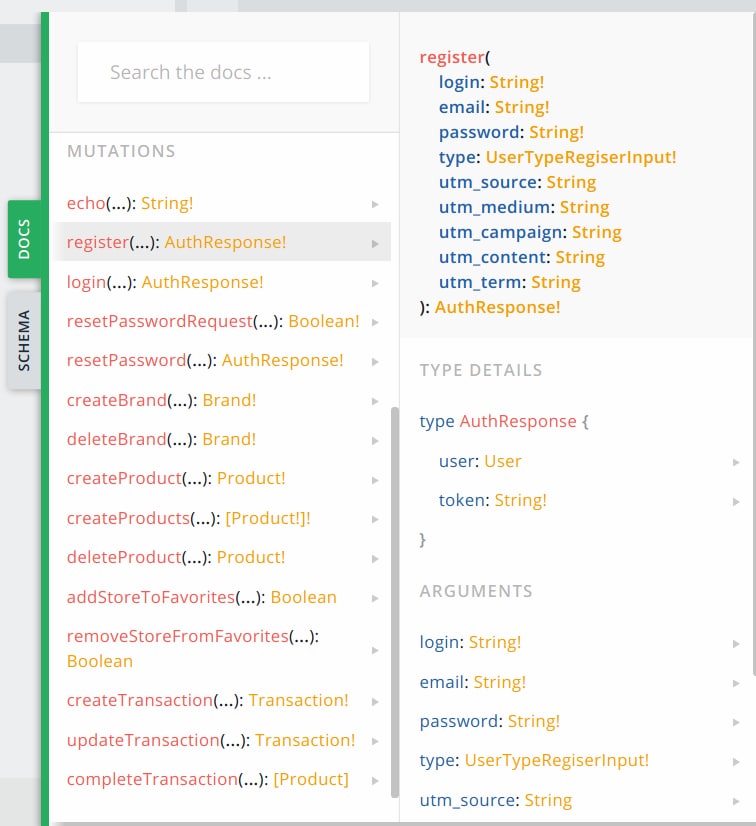
Task: Click utm_medium in register signature
Action: point(494,207)
